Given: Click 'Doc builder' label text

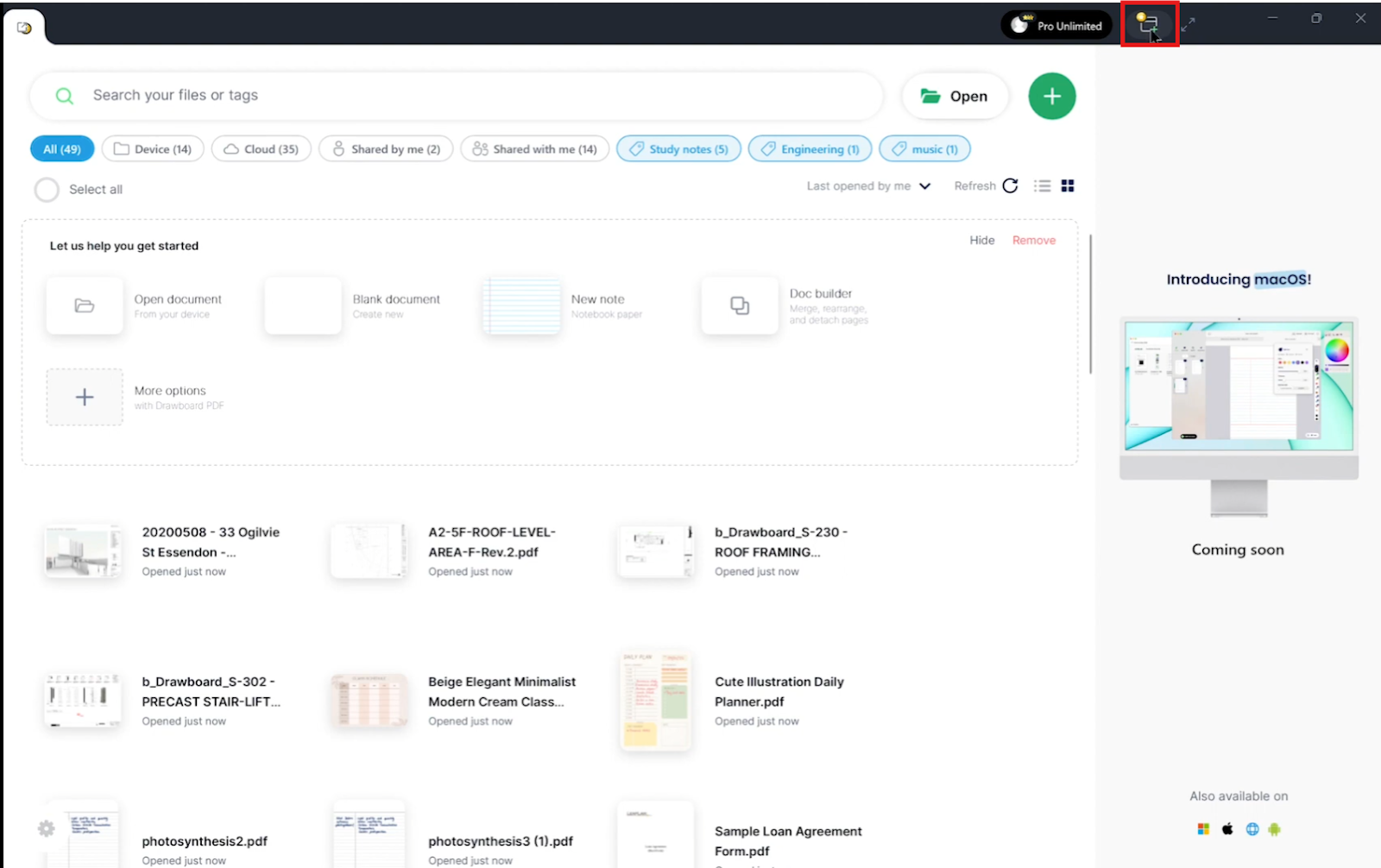Looking at the screenshot, I should (821, 294).
